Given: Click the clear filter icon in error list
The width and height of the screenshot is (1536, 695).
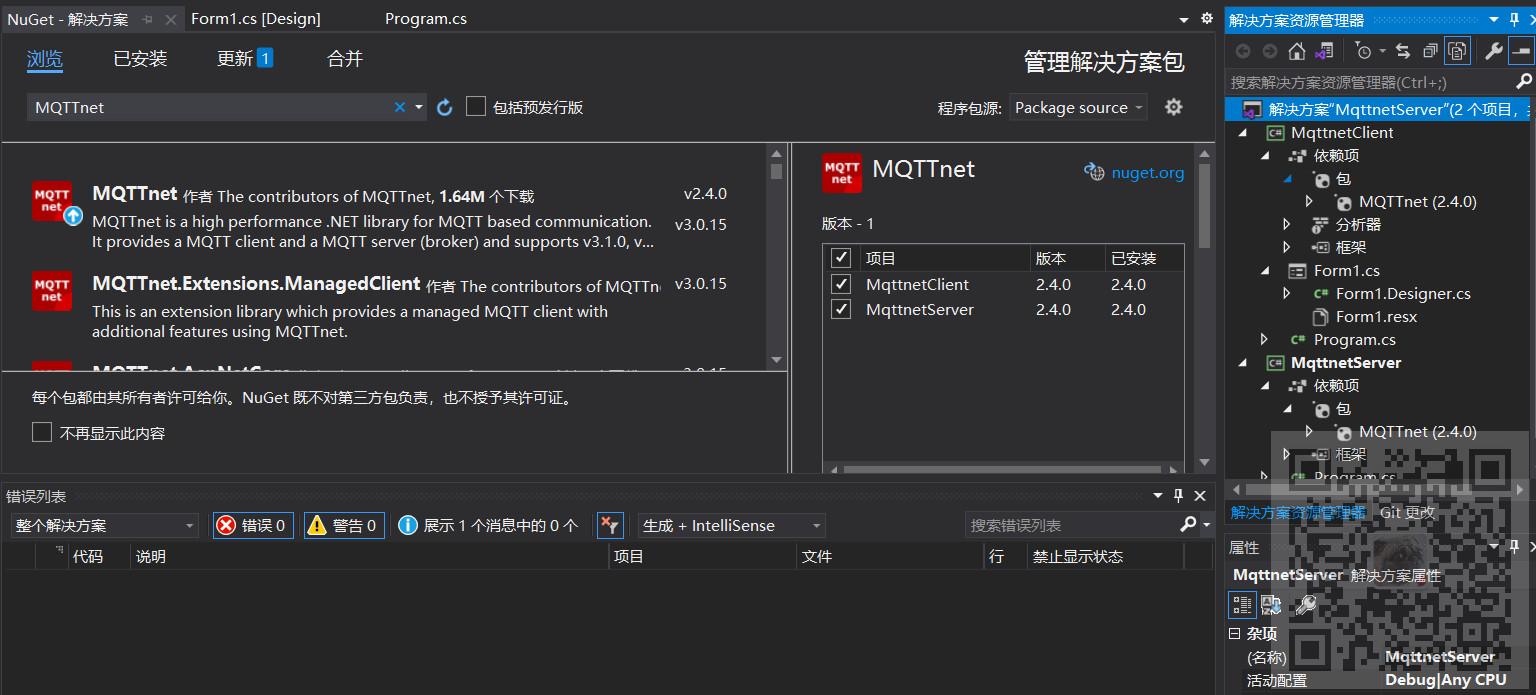Looking at the screenshot, I should (609, 525).
